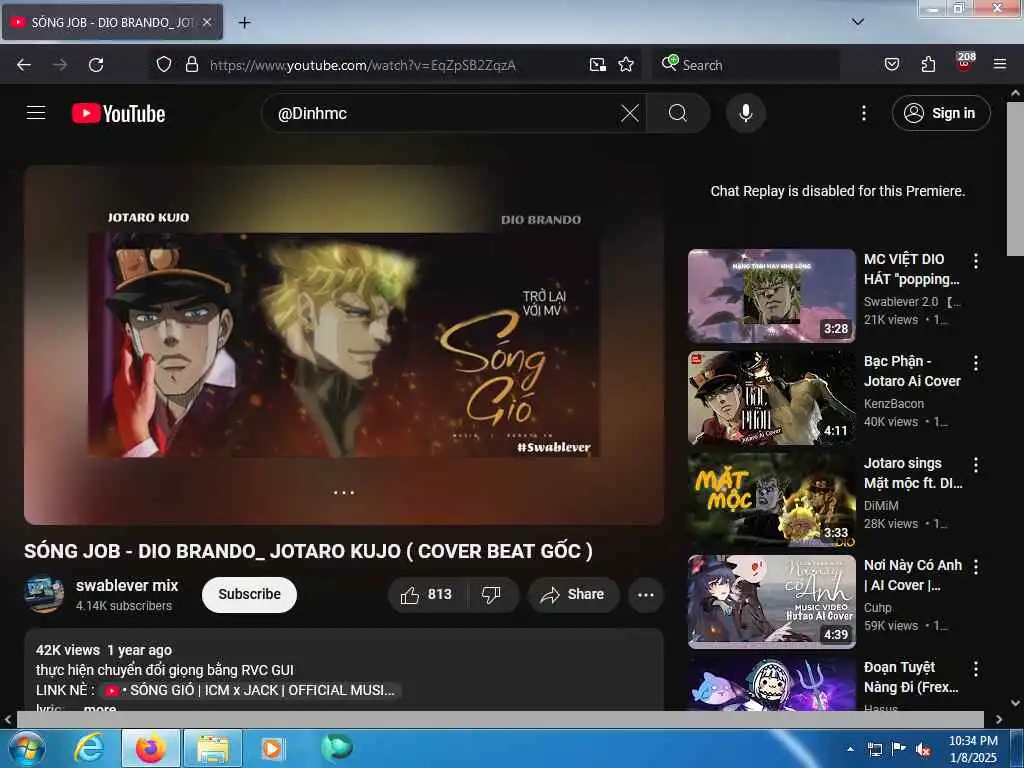
Task: Switch to Firefox in the taskbar
Action: click(x=151, y=748)
